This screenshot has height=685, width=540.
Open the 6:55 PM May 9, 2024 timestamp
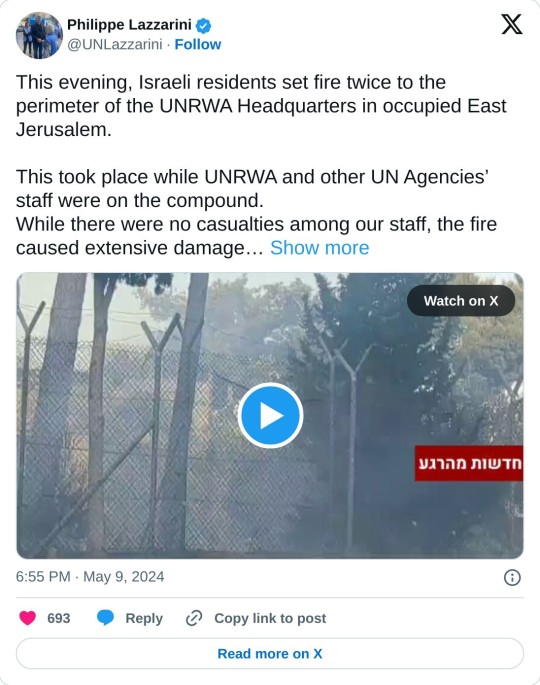tap(90, 577)
